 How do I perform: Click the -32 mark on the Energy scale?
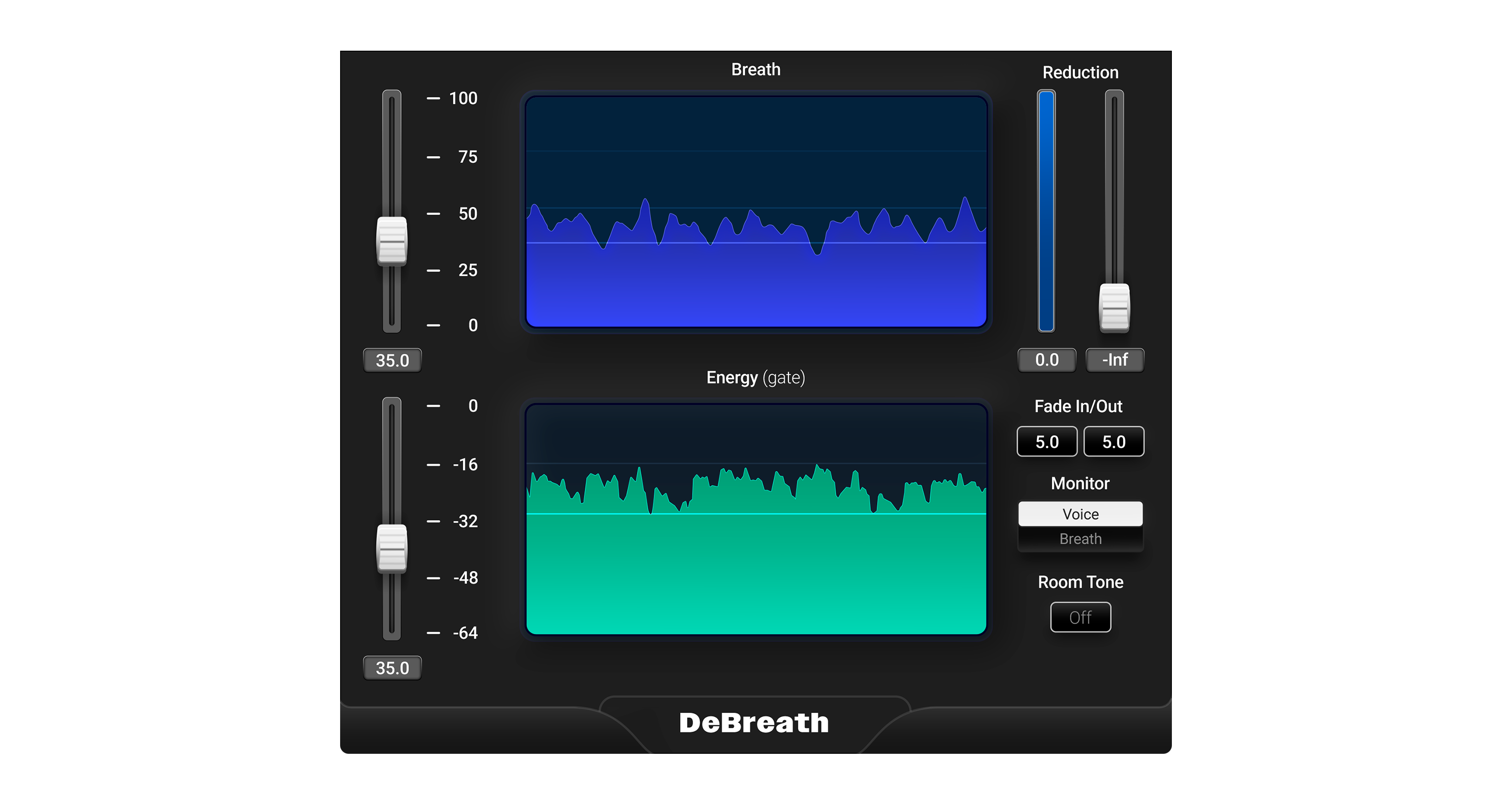point(466,521)
